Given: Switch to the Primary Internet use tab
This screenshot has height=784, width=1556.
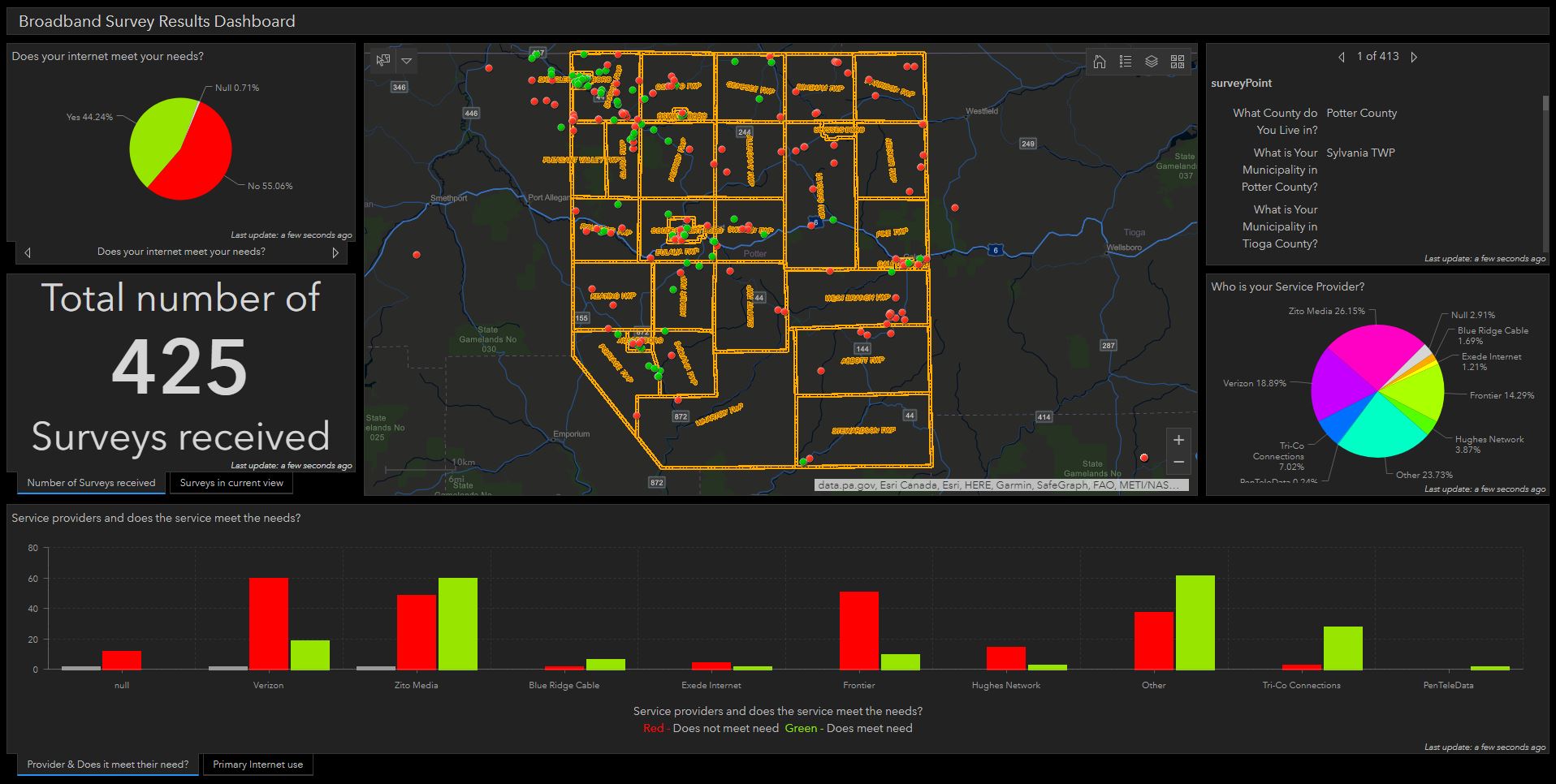Looking at the screenshot, I should pyautogui.click(x=257, y=765).
